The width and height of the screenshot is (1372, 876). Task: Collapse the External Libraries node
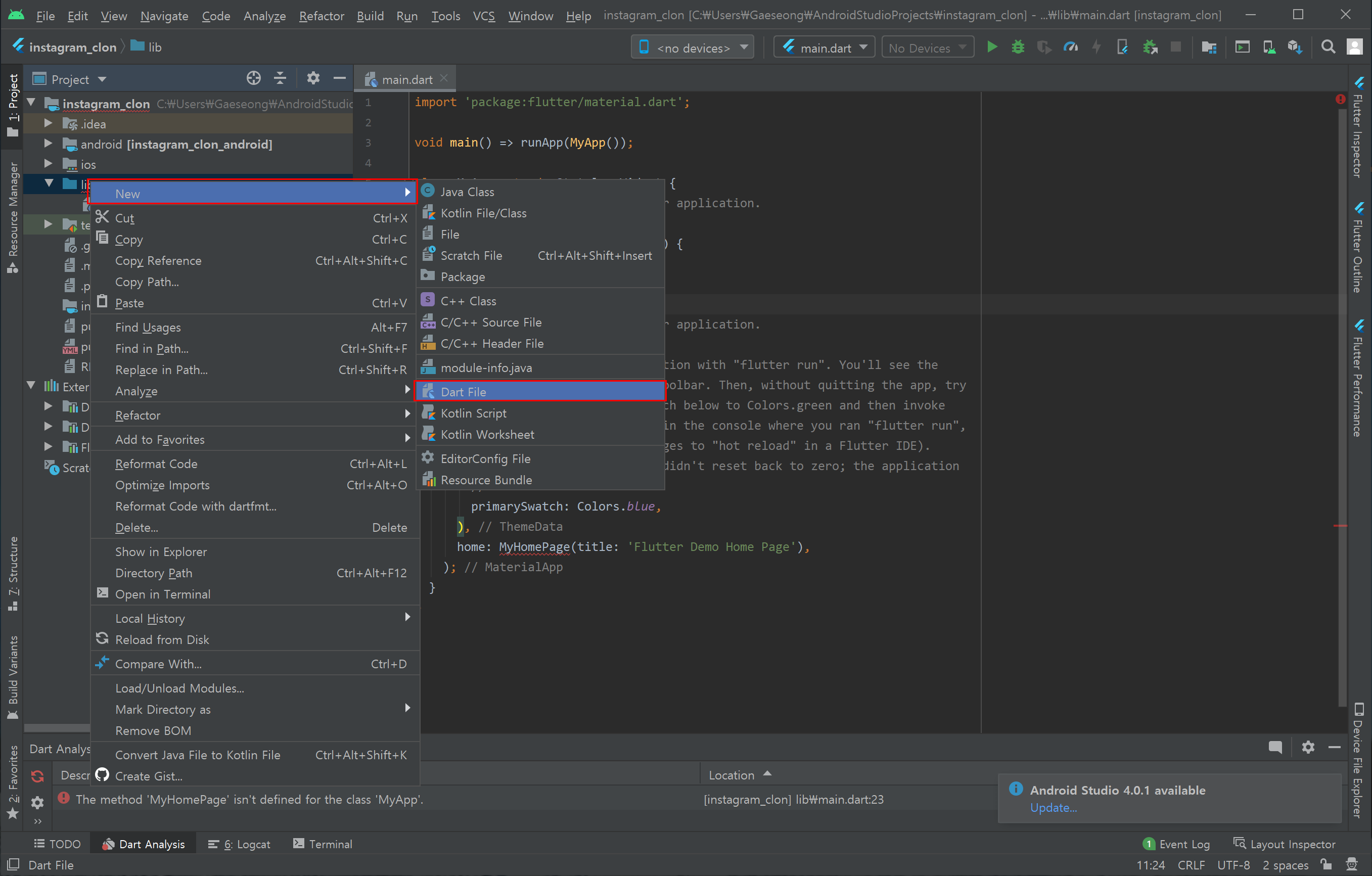[x=31, y=386]
